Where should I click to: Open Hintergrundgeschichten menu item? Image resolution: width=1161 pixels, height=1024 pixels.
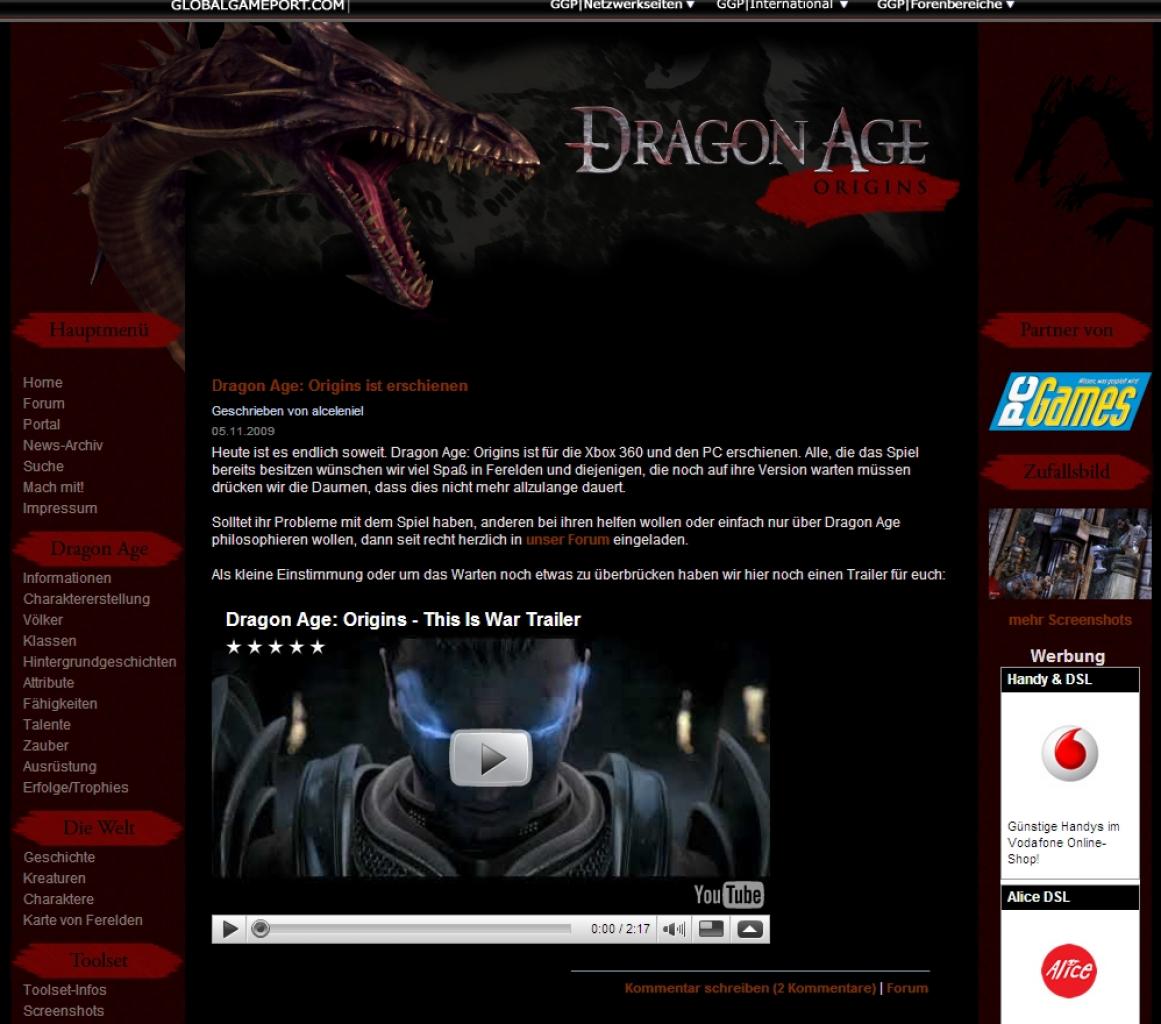coord(99,662)
